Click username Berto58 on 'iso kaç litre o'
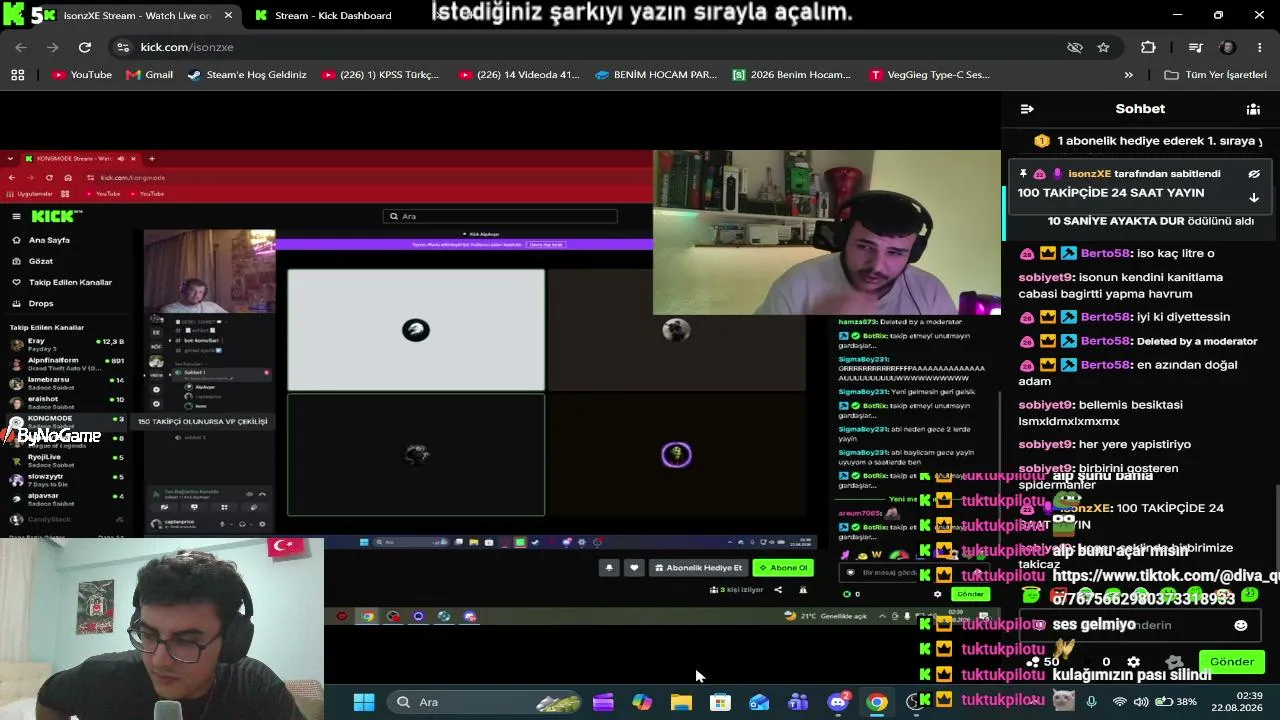 point(1105,253)
